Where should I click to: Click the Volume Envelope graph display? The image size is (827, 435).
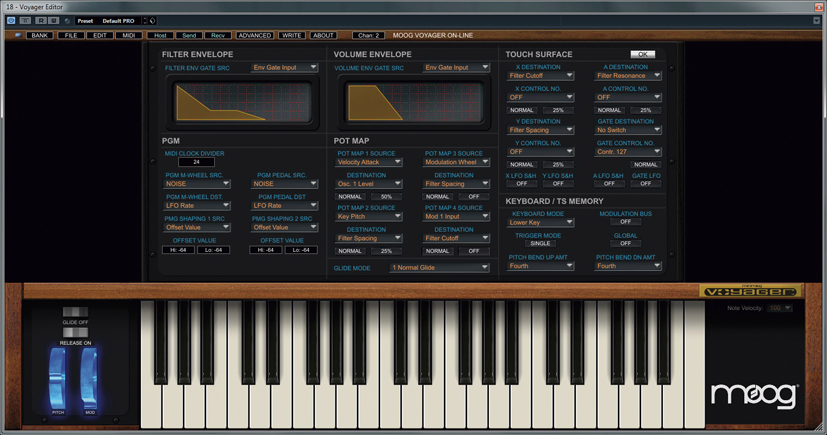pos(415,102)
